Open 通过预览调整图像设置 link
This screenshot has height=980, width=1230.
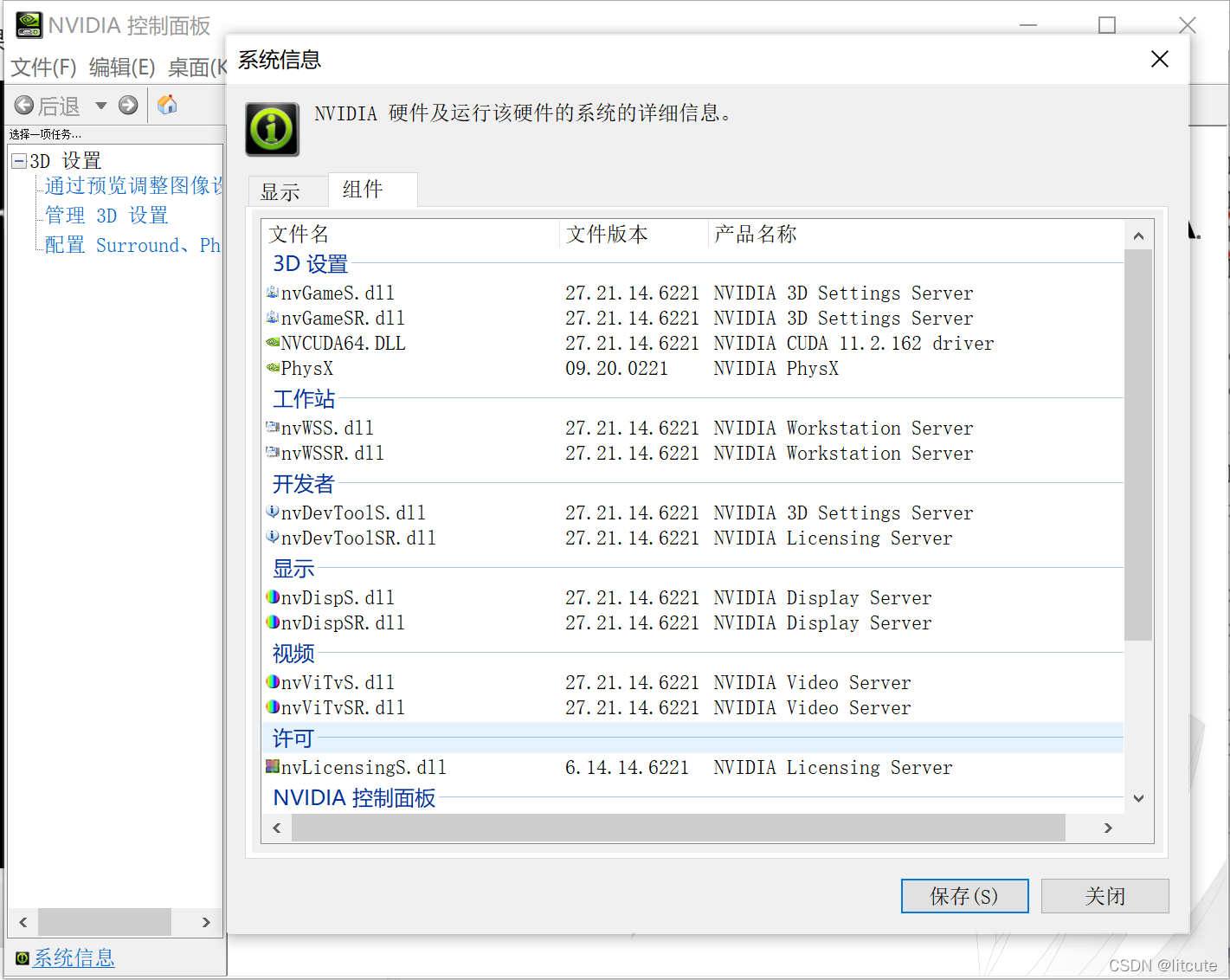coord(133,186)
